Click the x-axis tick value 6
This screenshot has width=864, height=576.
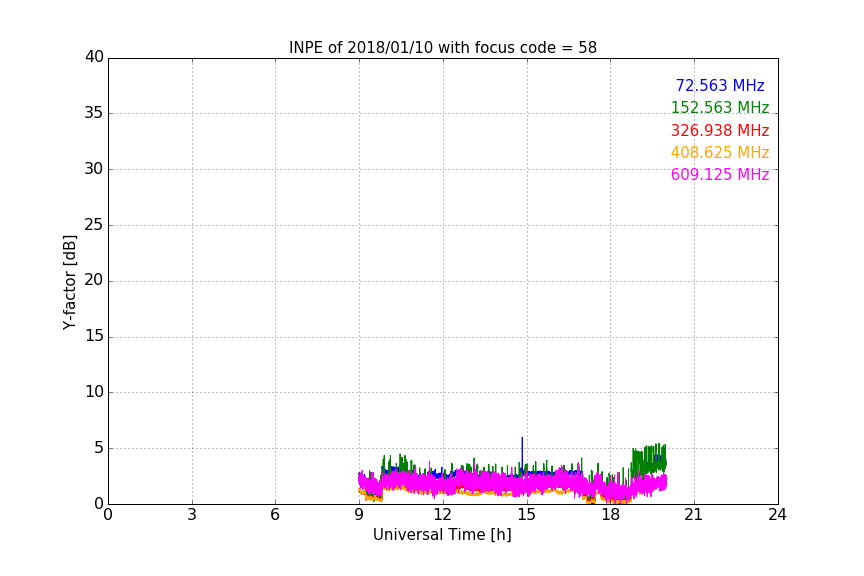(x=275, y=515)
